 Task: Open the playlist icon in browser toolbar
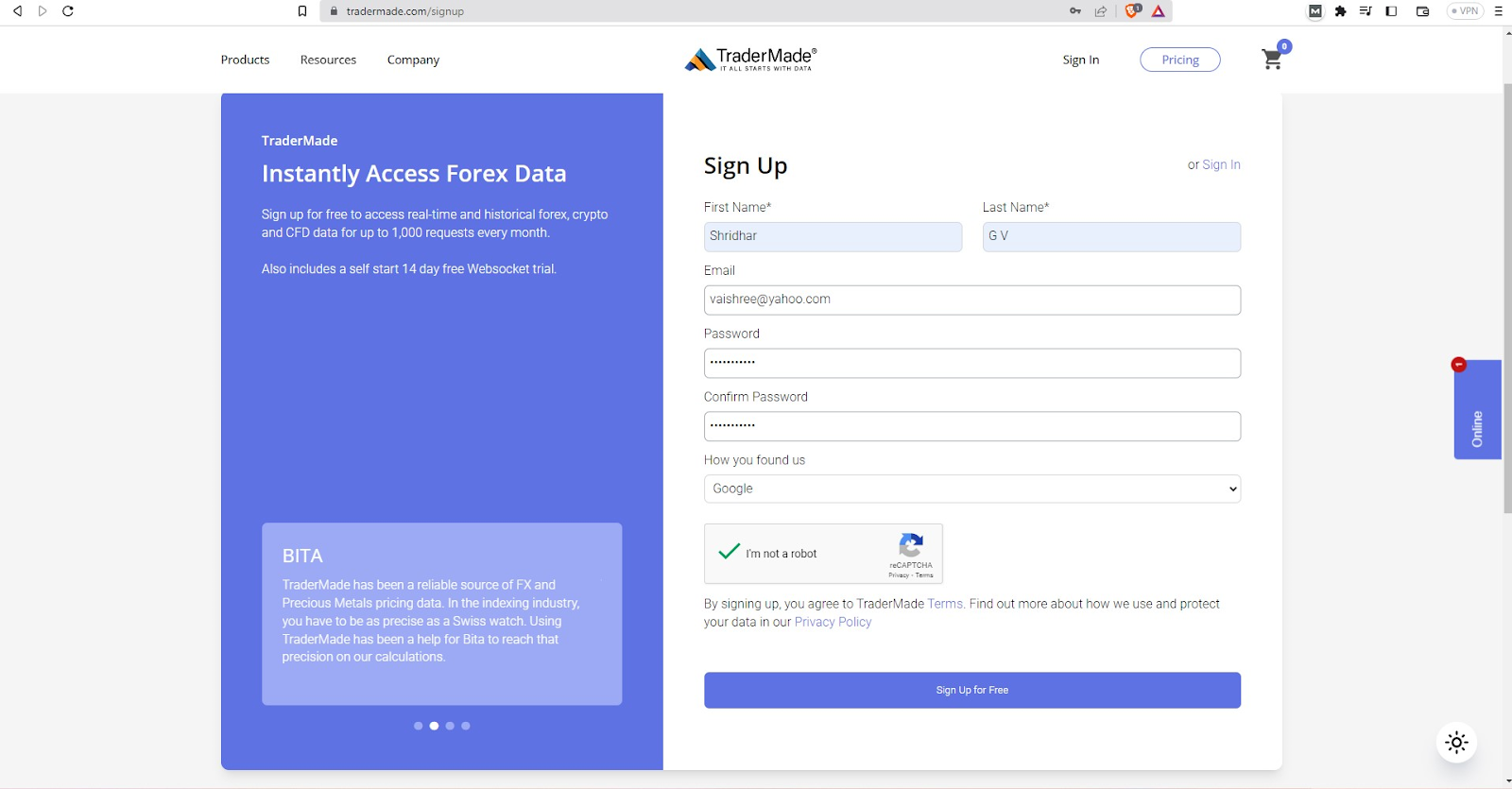pos(1366,11)
